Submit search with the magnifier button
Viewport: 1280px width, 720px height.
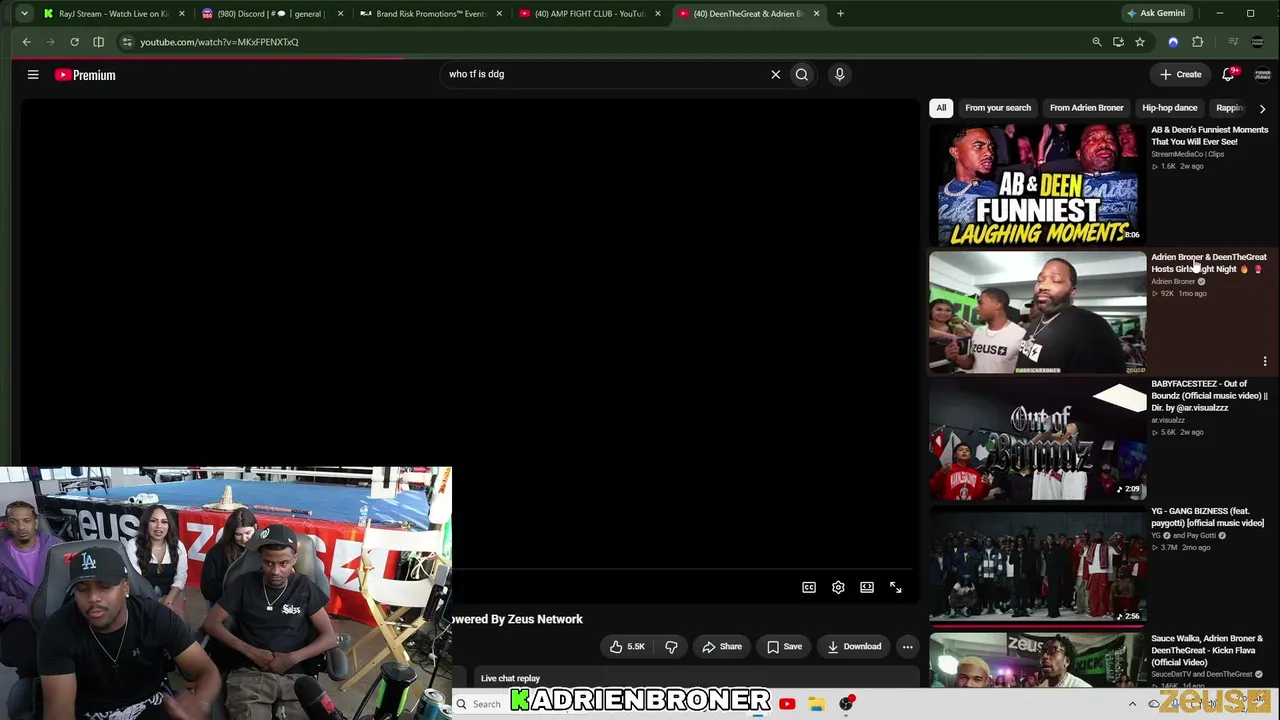coord(802,74)
